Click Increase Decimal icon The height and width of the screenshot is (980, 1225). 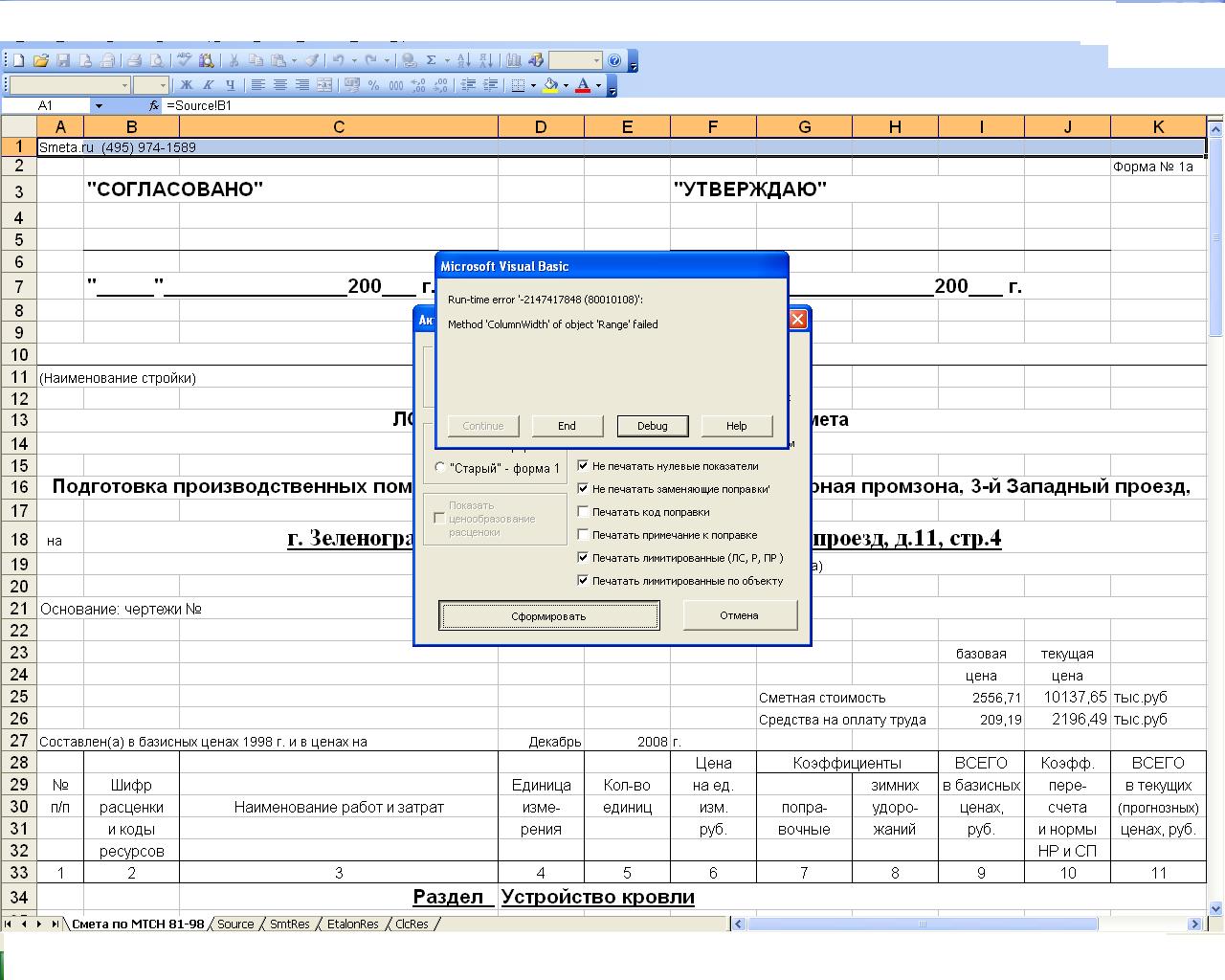point(418,85)
